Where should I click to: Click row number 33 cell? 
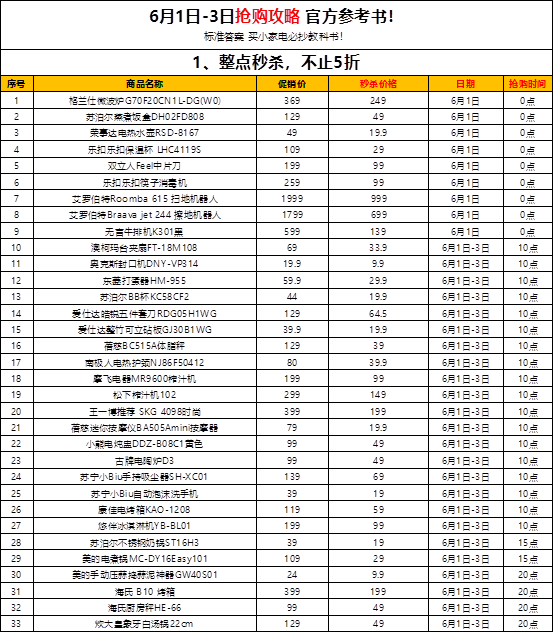[16, 624]
